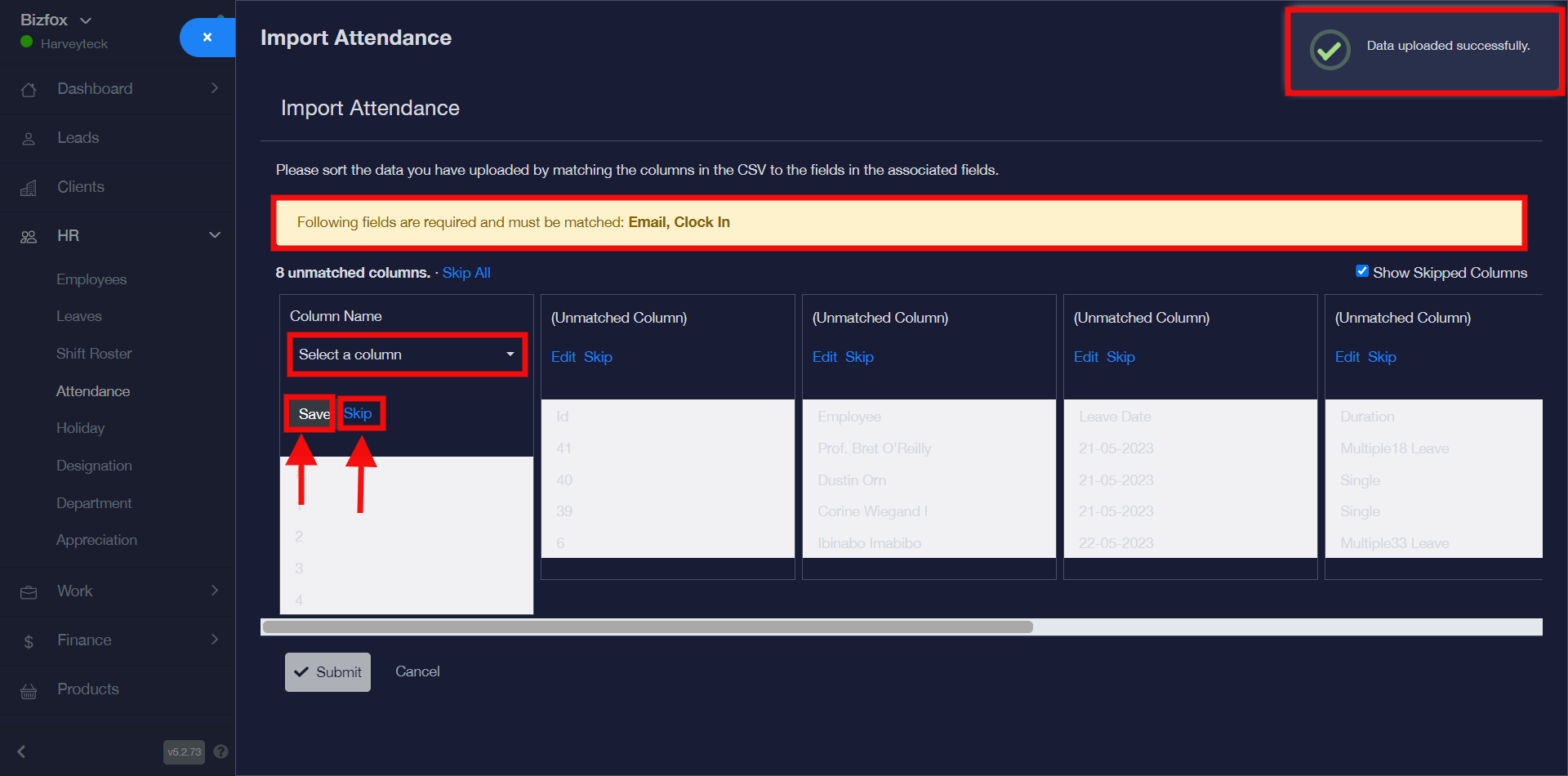The image size is (1568, 776).
Task: Collapse the HR menu chevron
Action: pos(215,235)
